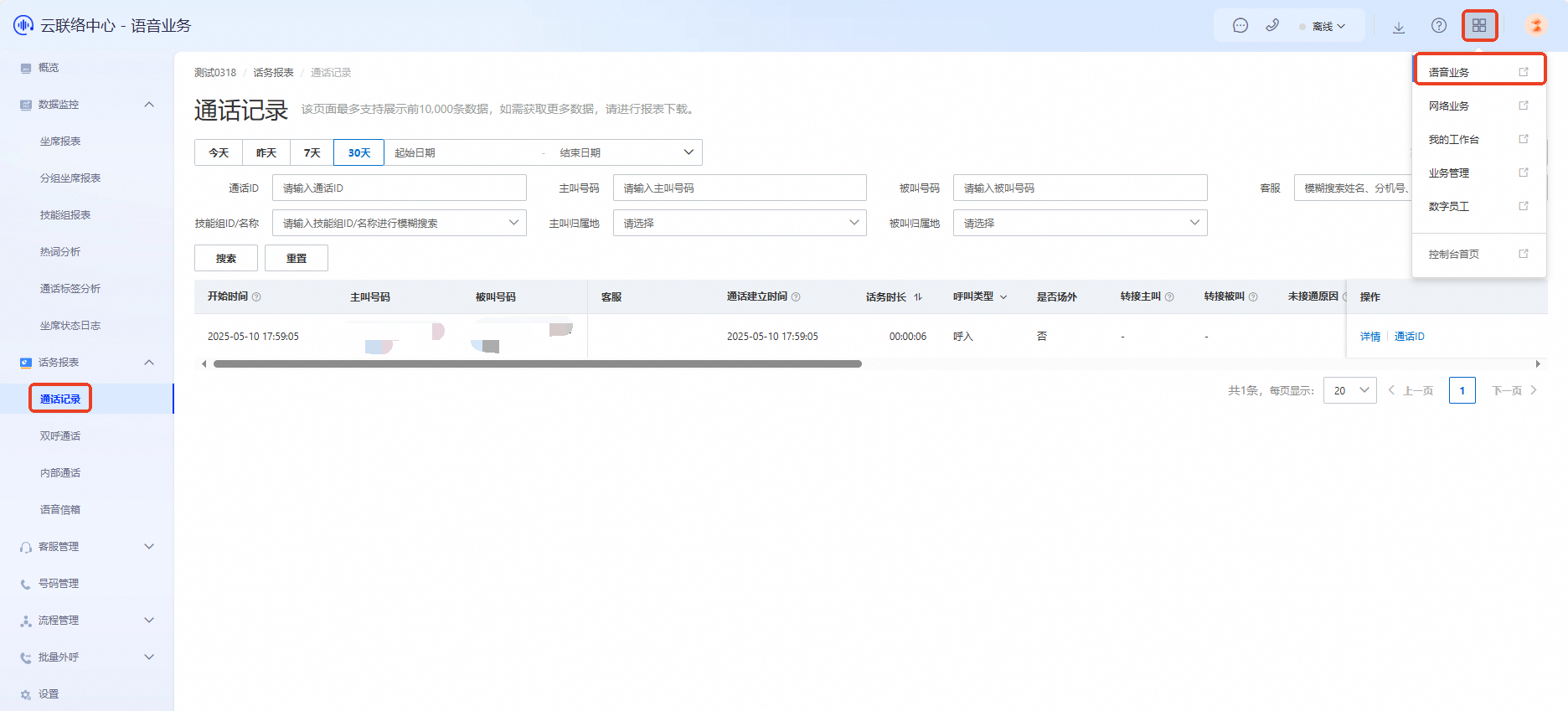Open 语音信箱 in the sidebar
Image resolution: width=1568 pixels, height=711 pixels.
coord(60,510)
